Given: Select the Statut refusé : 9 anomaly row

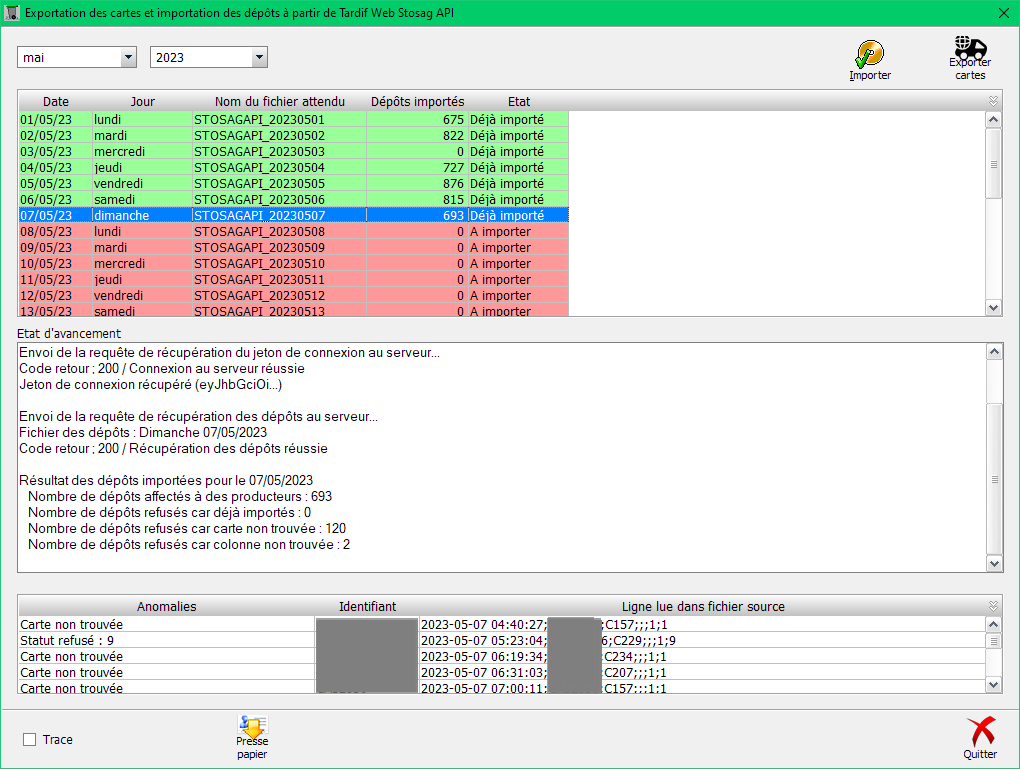Looking at the screenshot, I should (x=166, y=640).
